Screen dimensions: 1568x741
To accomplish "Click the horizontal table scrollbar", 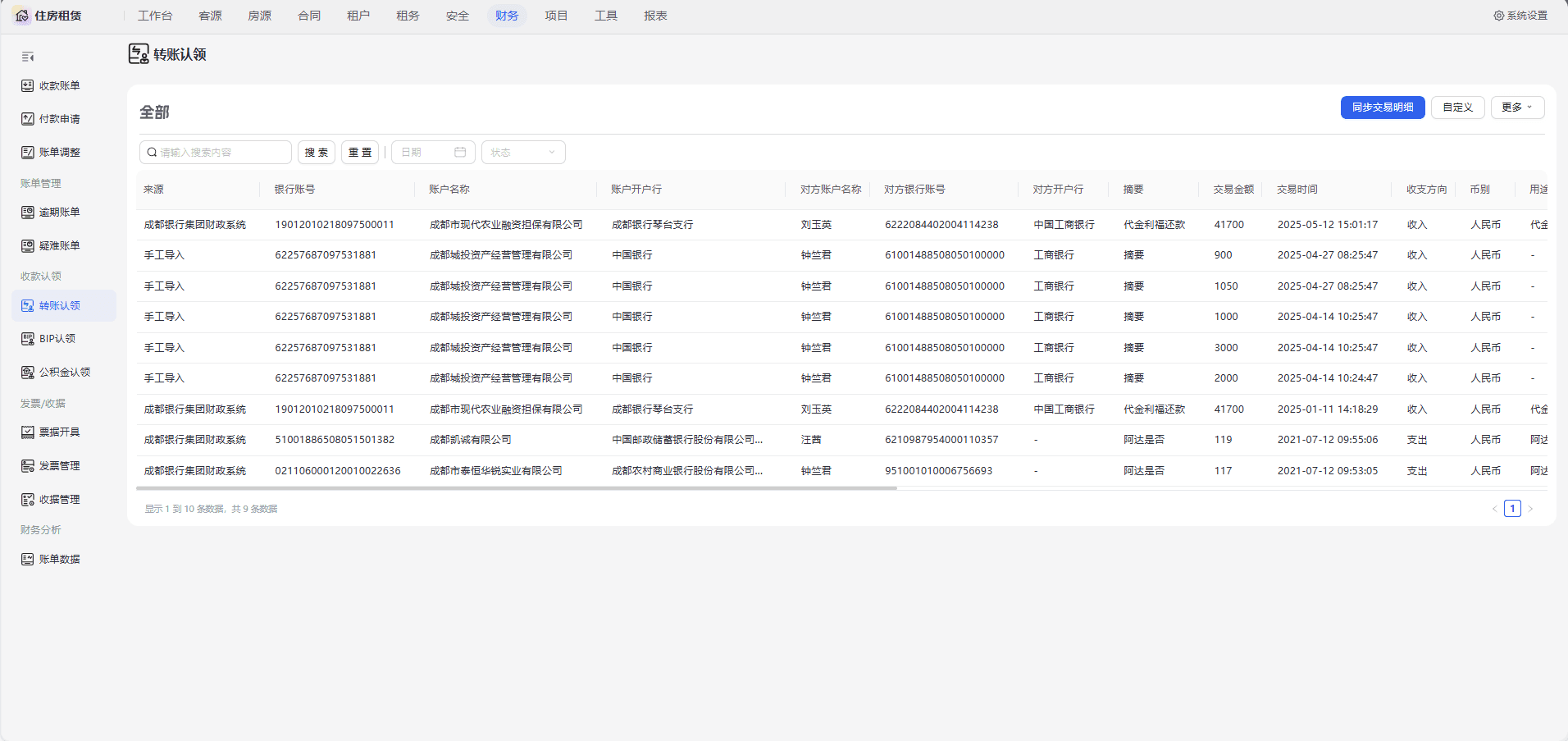I will point(517,488).
